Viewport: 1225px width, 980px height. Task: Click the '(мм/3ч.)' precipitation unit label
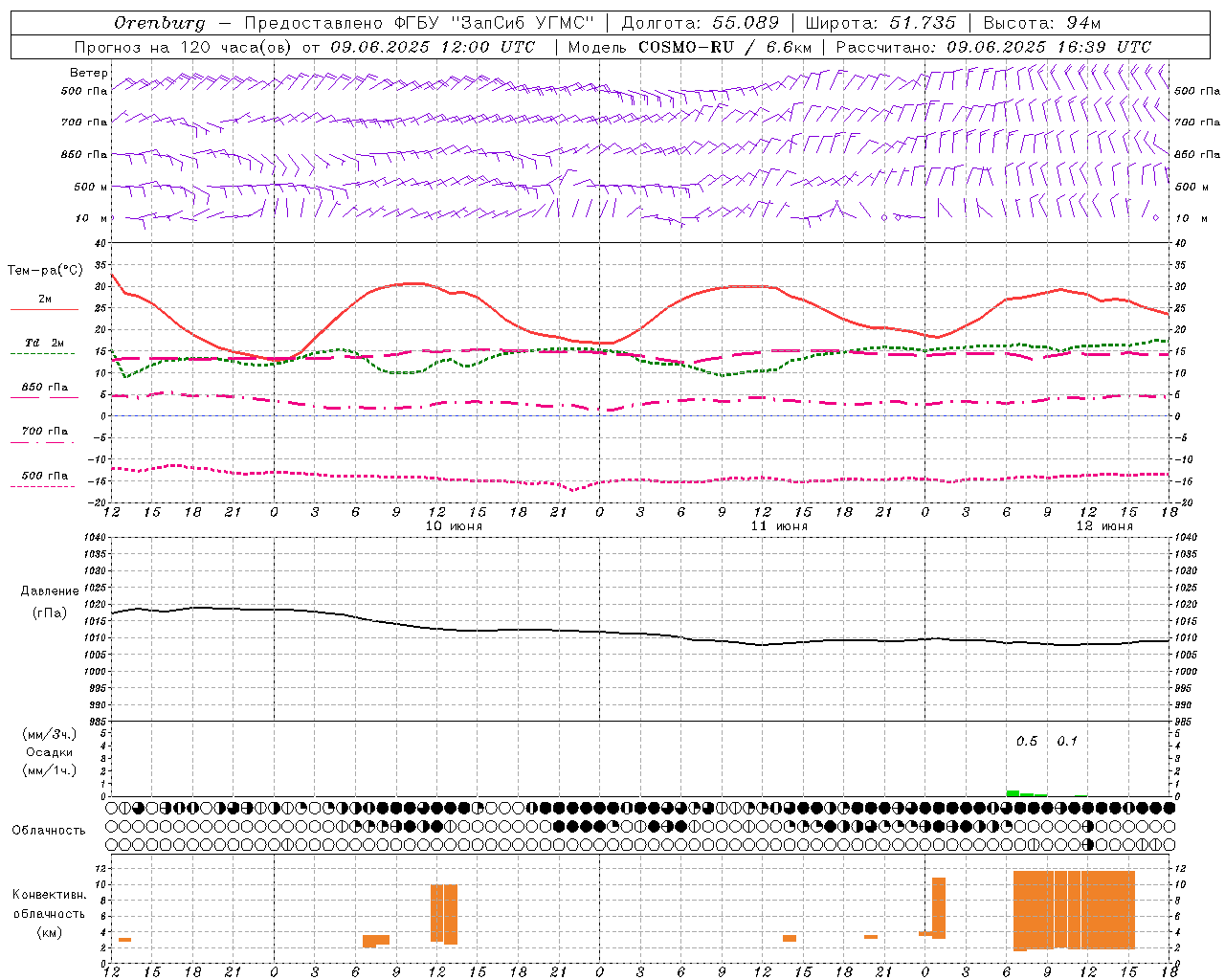point(49,734)
